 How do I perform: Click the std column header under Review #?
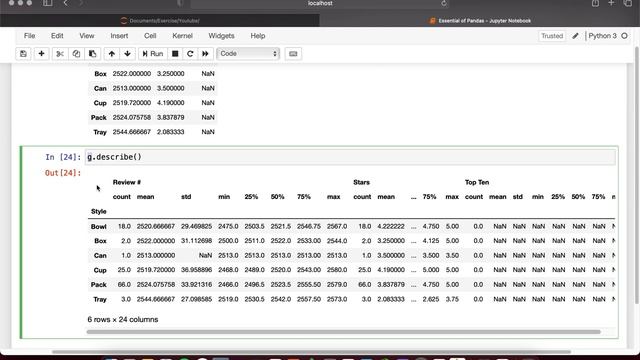tap(186, 197)
